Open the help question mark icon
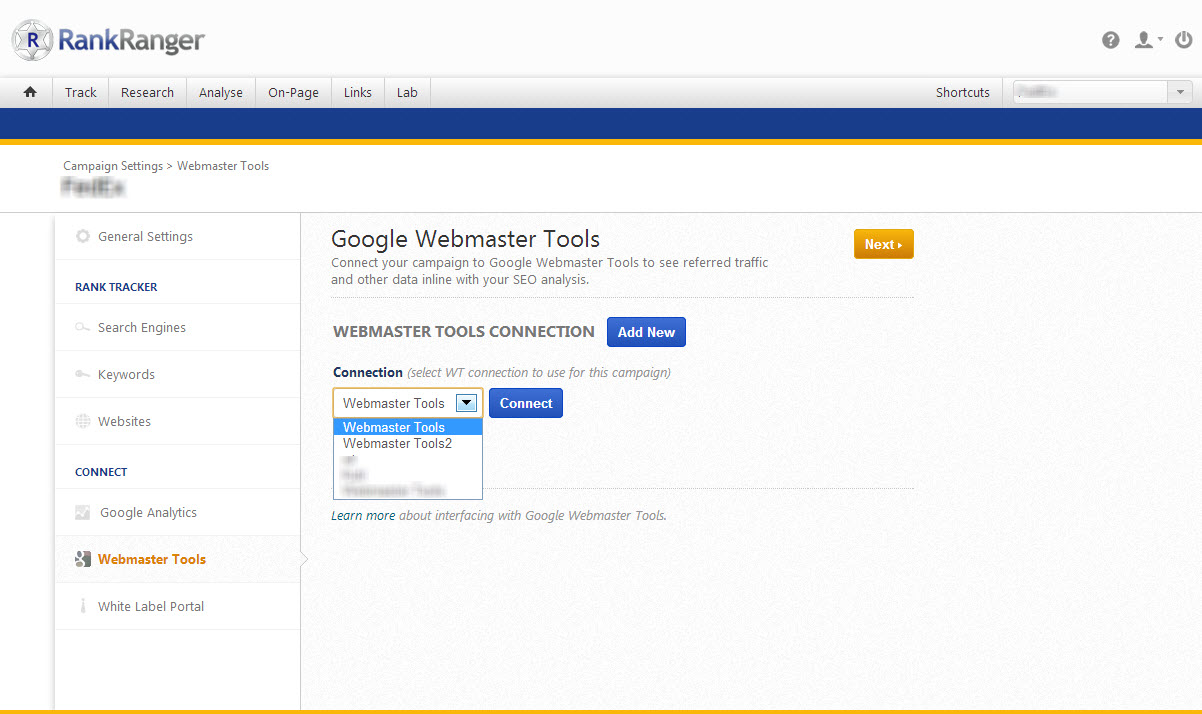 (x=1110, y=40)
